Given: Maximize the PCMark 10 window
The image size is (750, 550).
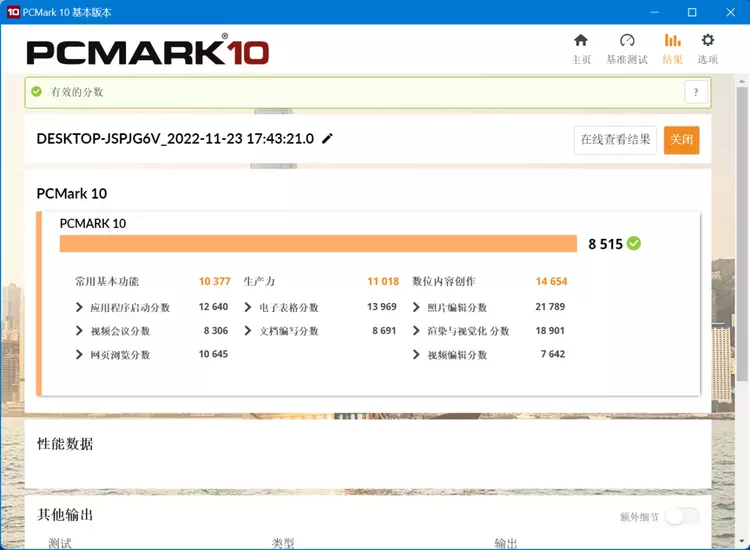Looking at the screenshot, I should [692, 12].
